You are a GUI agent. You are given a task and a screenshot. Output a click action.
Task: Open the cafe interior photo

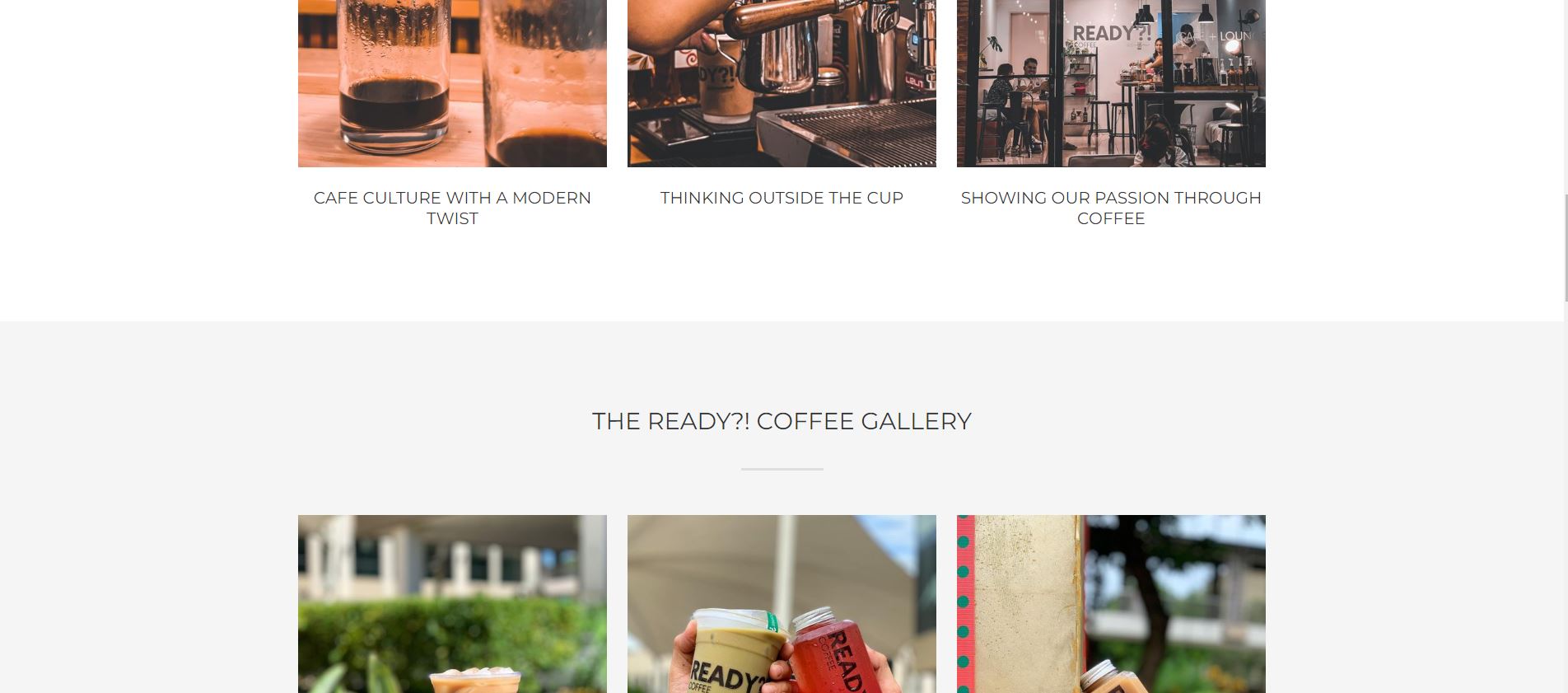1111,83
